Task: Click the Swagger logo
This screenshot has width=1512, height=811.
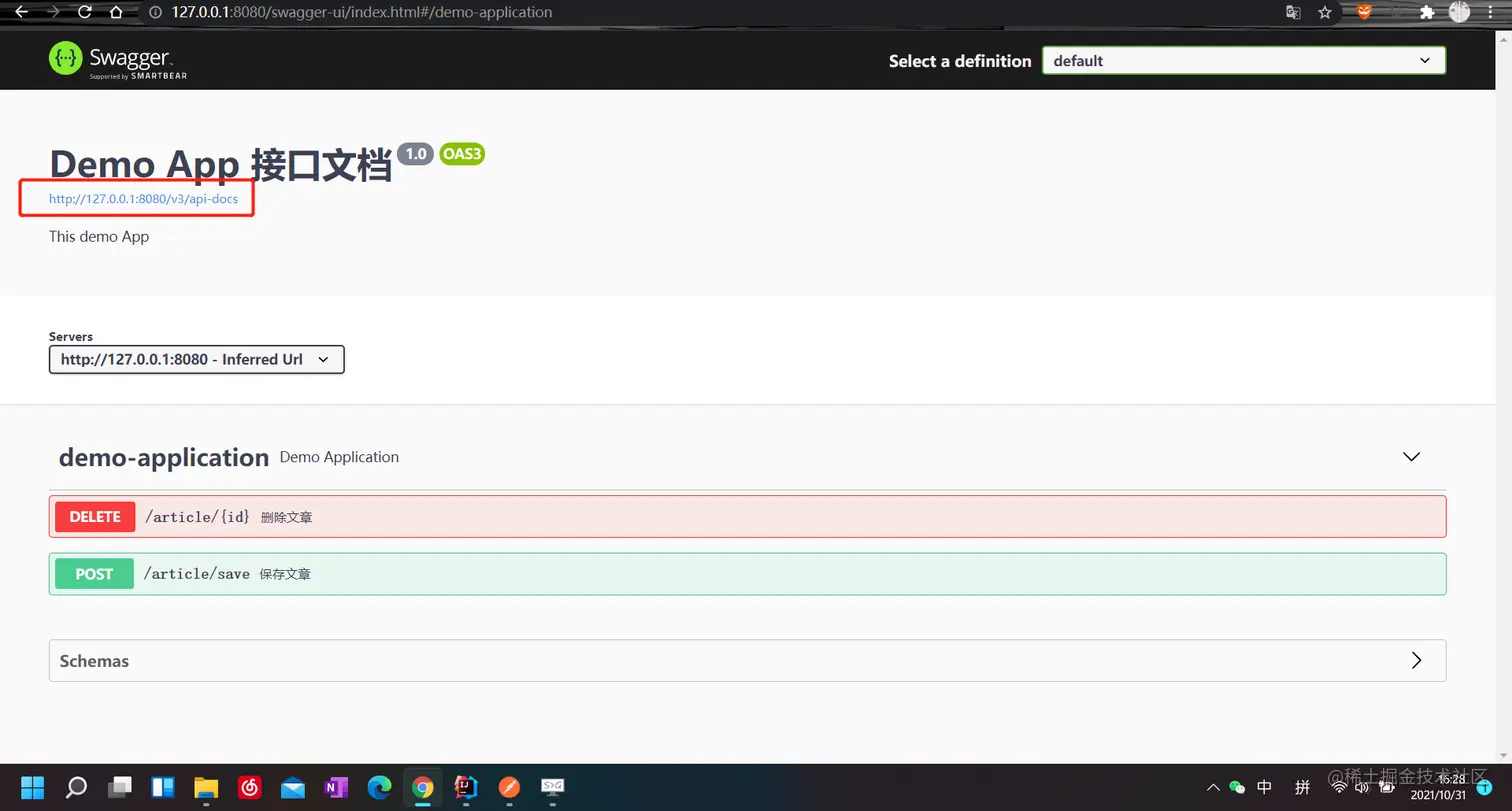Action: [x=118, y=60]
